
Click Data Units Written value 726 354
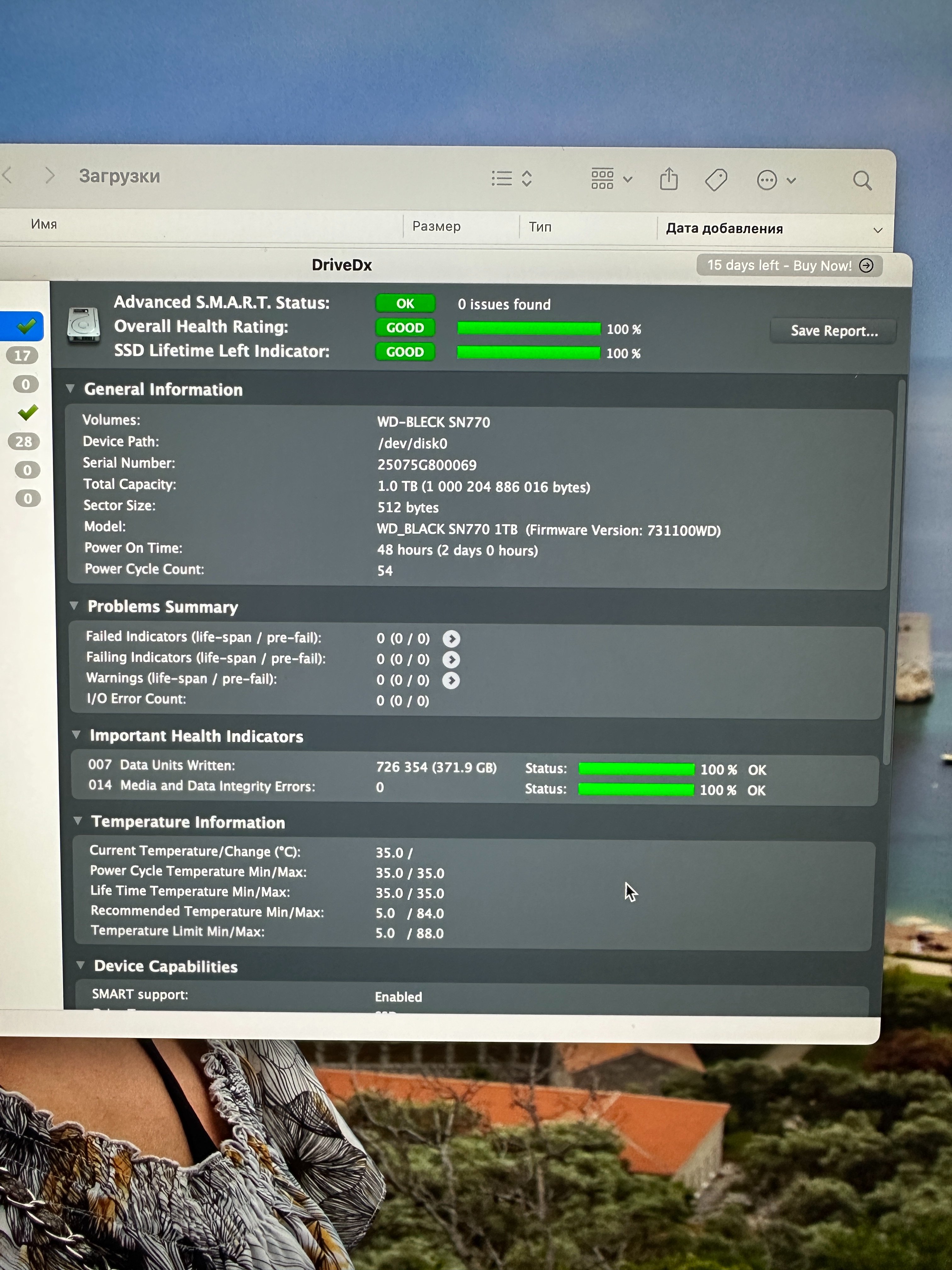436,768
